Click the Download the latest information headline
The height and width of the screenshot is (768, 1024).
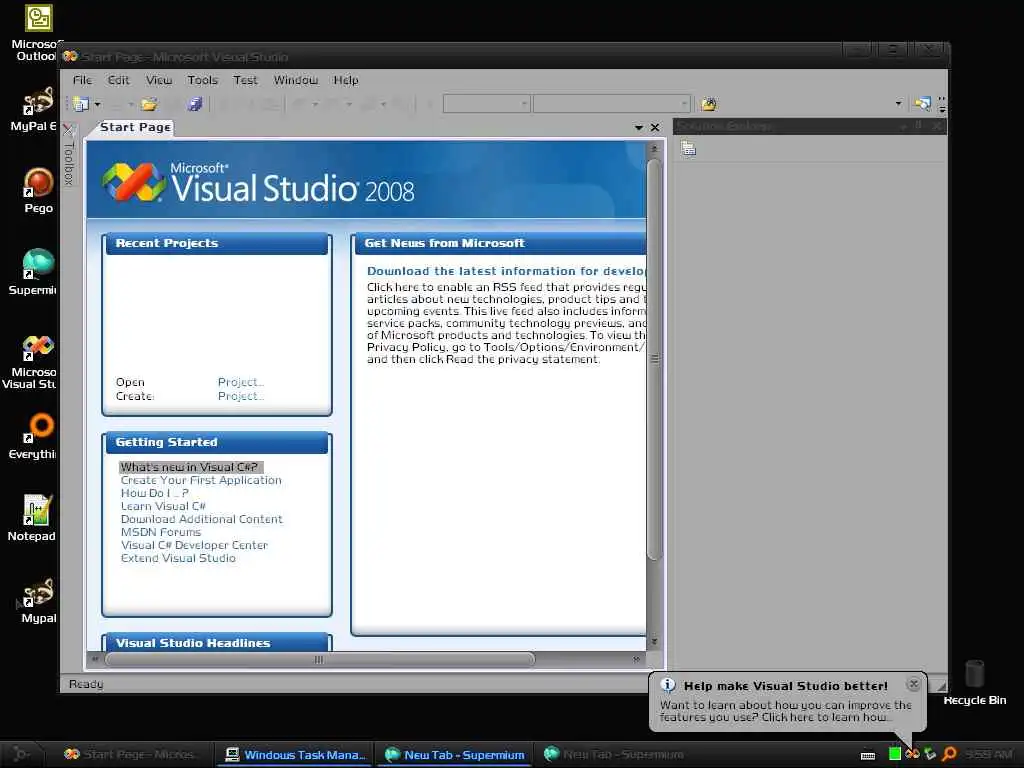click(x=506, y=271)
